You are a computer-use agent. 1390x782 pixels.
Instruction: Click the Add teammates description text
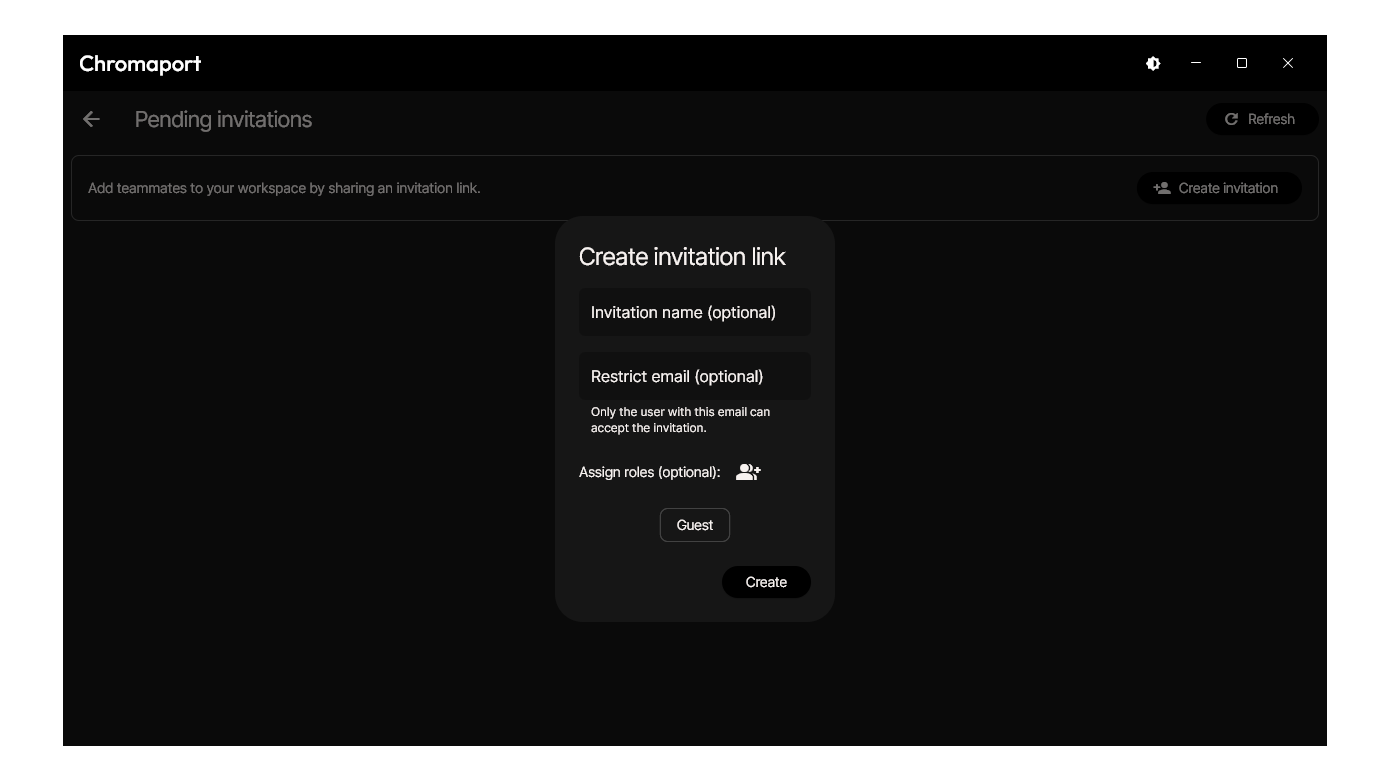[x=284, y=188]
